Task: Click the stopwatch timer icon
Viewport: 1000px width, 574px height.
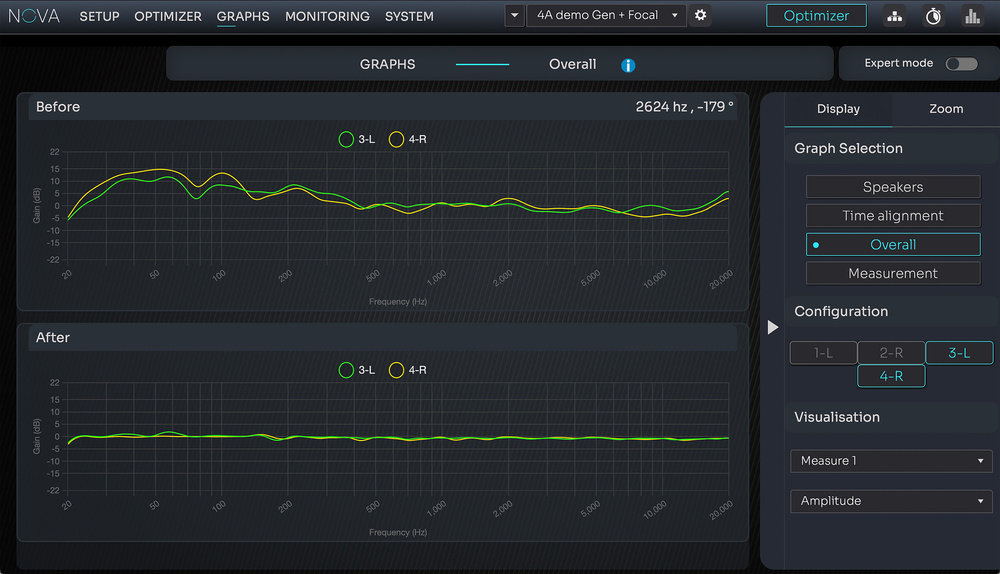Action: [x=933, y=16]
